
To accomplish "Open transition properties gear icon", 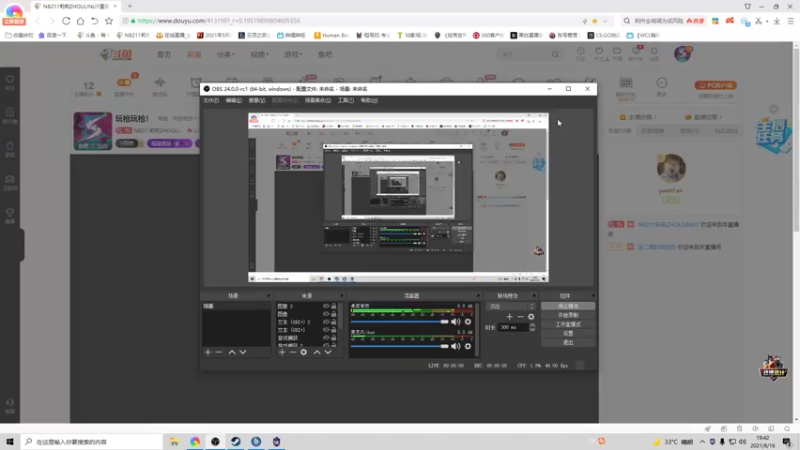I will click(x=531, y=317).
